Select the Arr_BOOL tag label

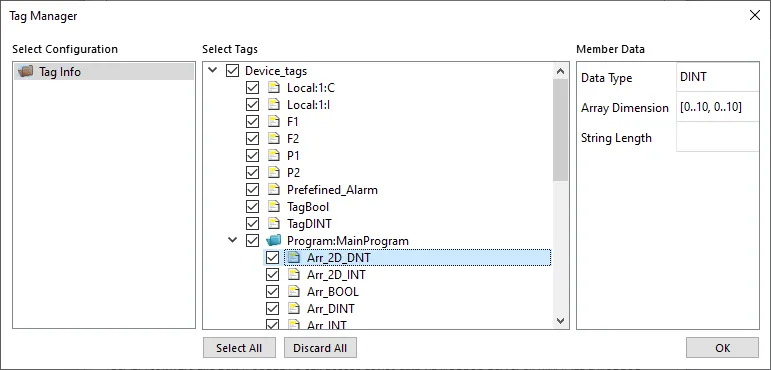coord(333,292)
